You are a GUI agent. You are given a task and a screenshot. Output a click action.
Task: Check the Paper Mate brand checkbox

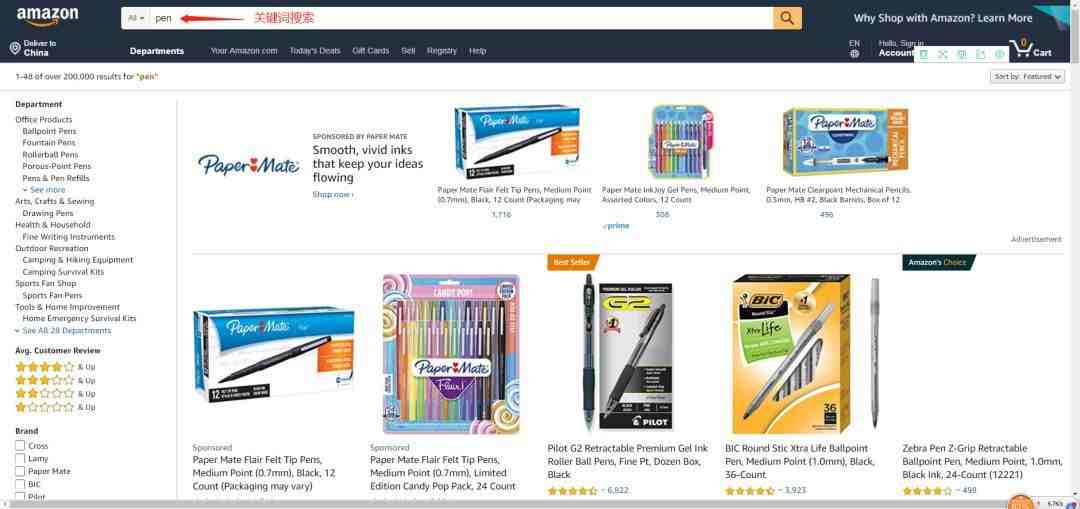[20, 471]
